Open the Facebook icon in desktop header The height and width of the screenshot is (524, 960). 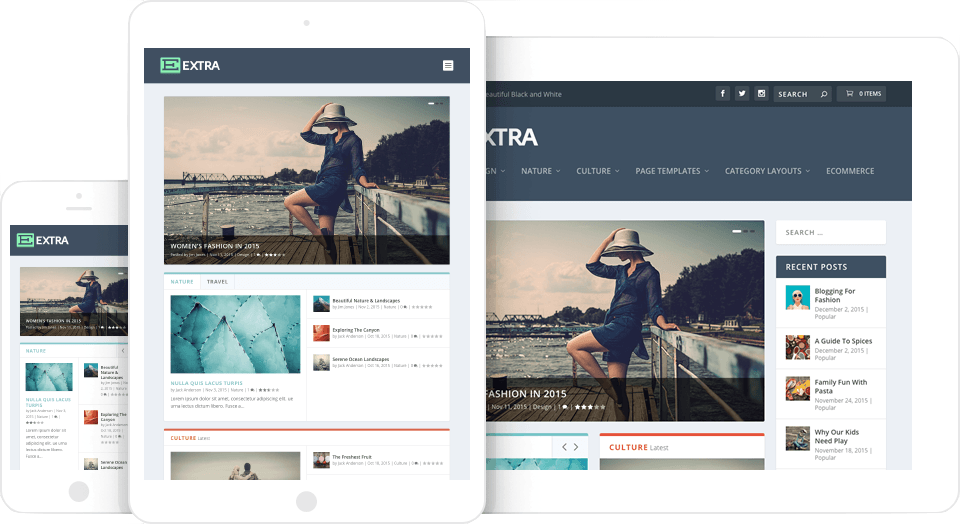coord(722,94)
